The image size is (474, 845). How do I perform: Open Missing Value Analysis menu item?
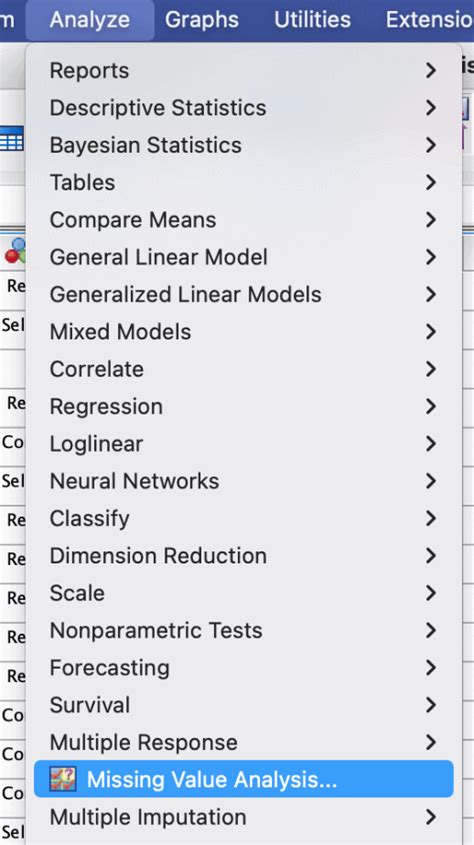pyautogui.click(x=243, y=779)
